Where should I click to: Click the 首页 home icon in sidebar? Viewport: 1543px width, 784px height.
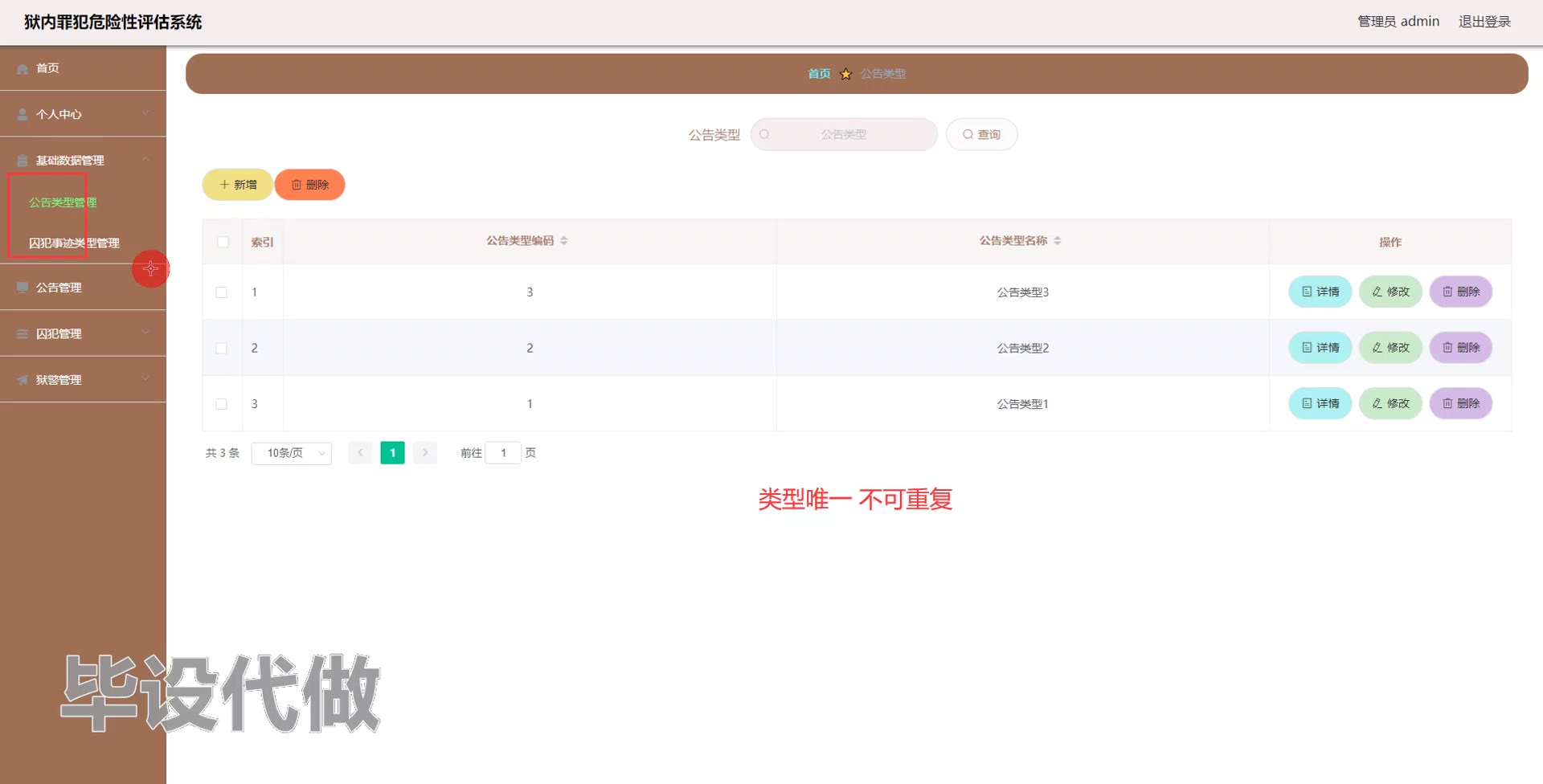tap(23, 69)
